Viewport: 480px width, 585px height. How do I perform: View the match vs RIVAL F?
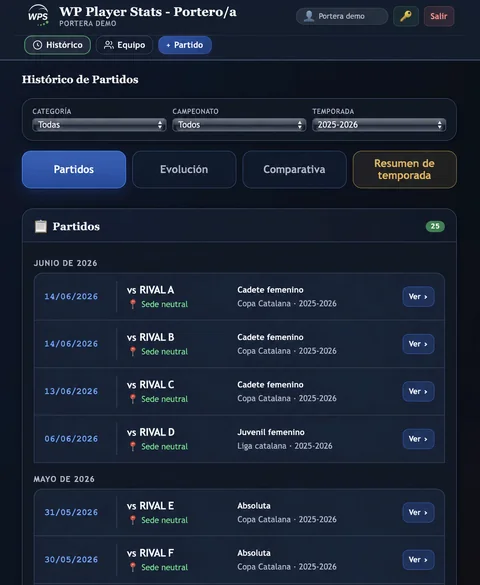[x=418, y=560]
